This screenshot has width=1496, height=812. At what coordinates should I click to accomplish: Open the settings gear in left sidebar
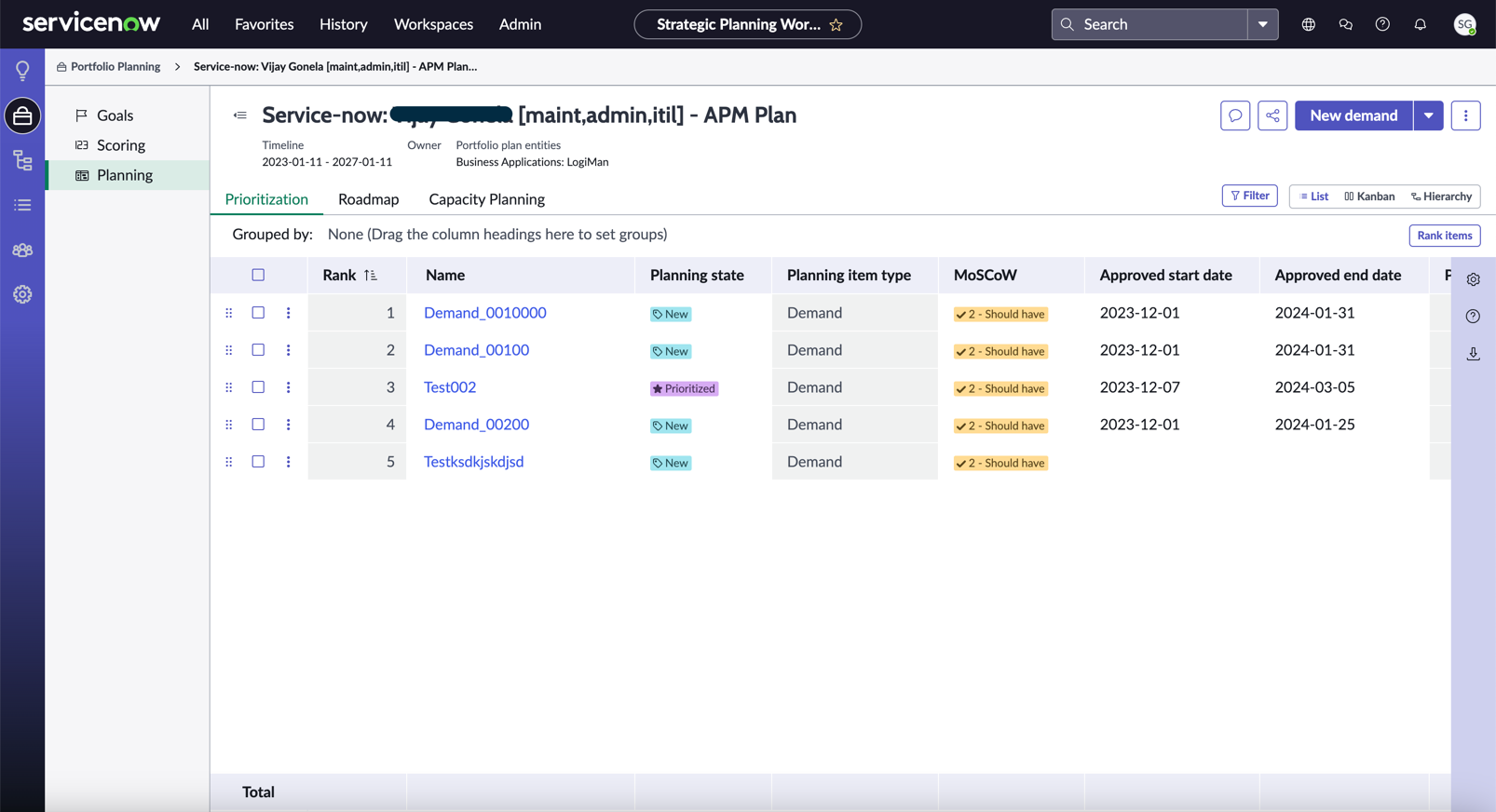tap(22, 294)
